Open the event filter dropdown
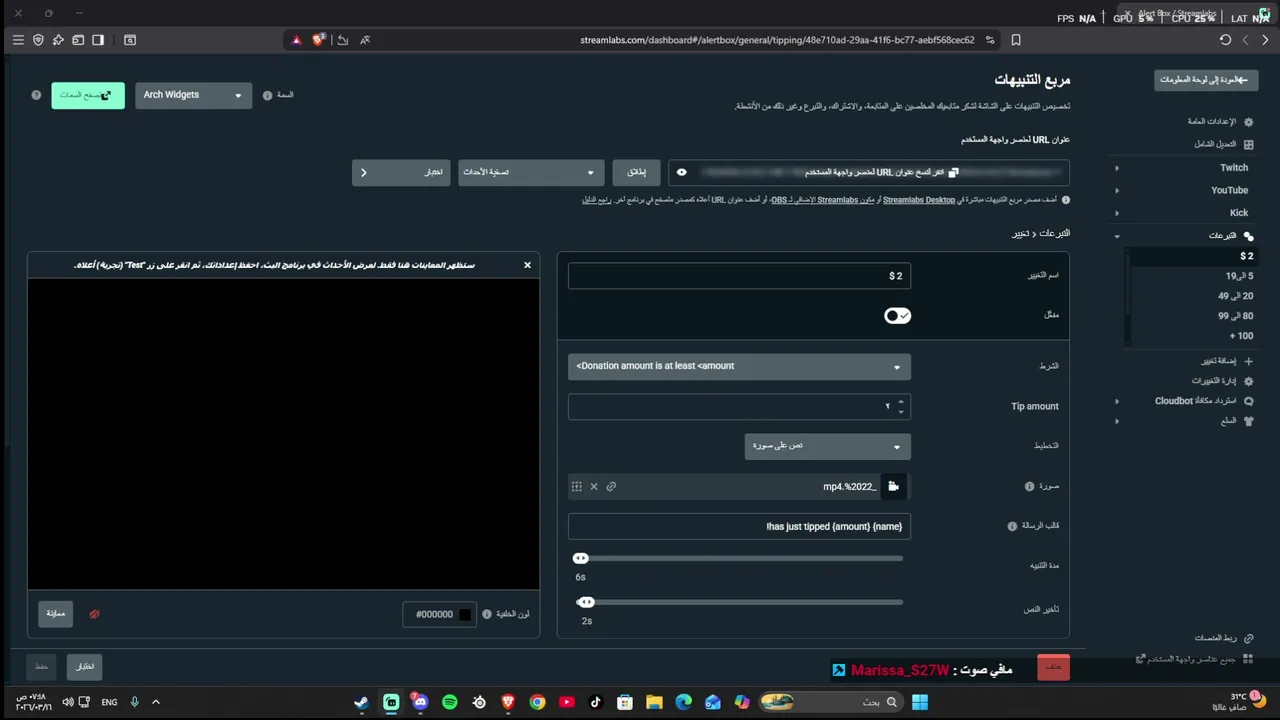 [x=531, y=172]
